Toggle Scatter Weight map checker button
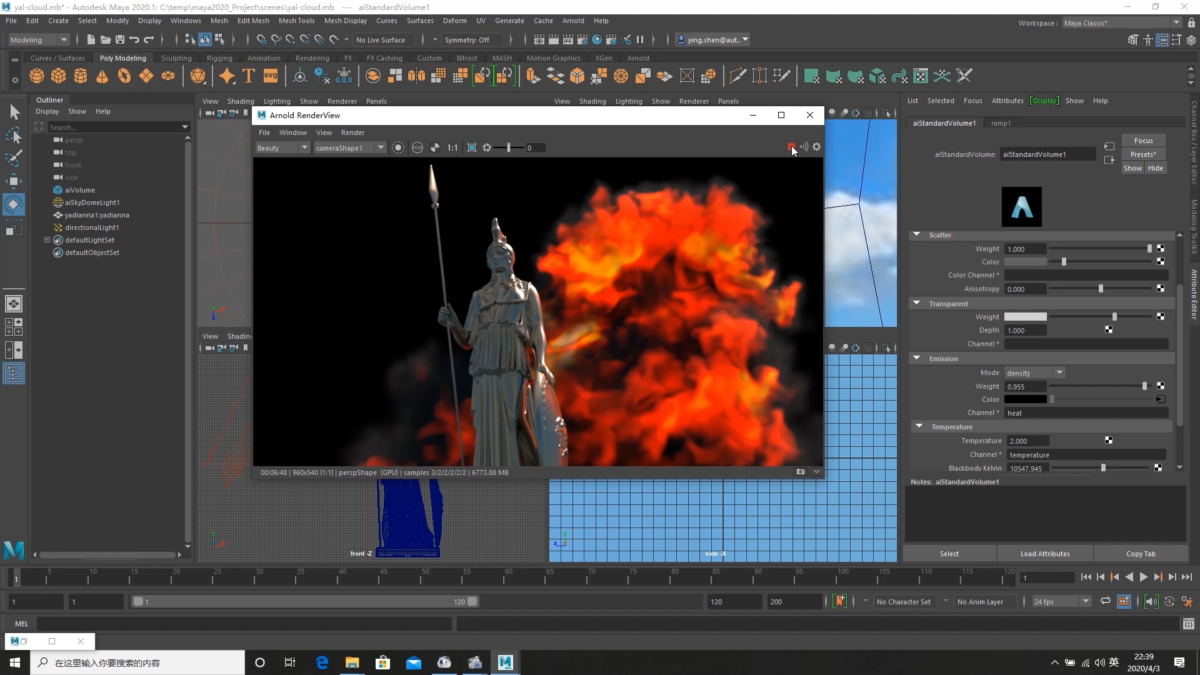This screenshot has width=1200, height=675. pyautogui.click(x=1161, y=248)
